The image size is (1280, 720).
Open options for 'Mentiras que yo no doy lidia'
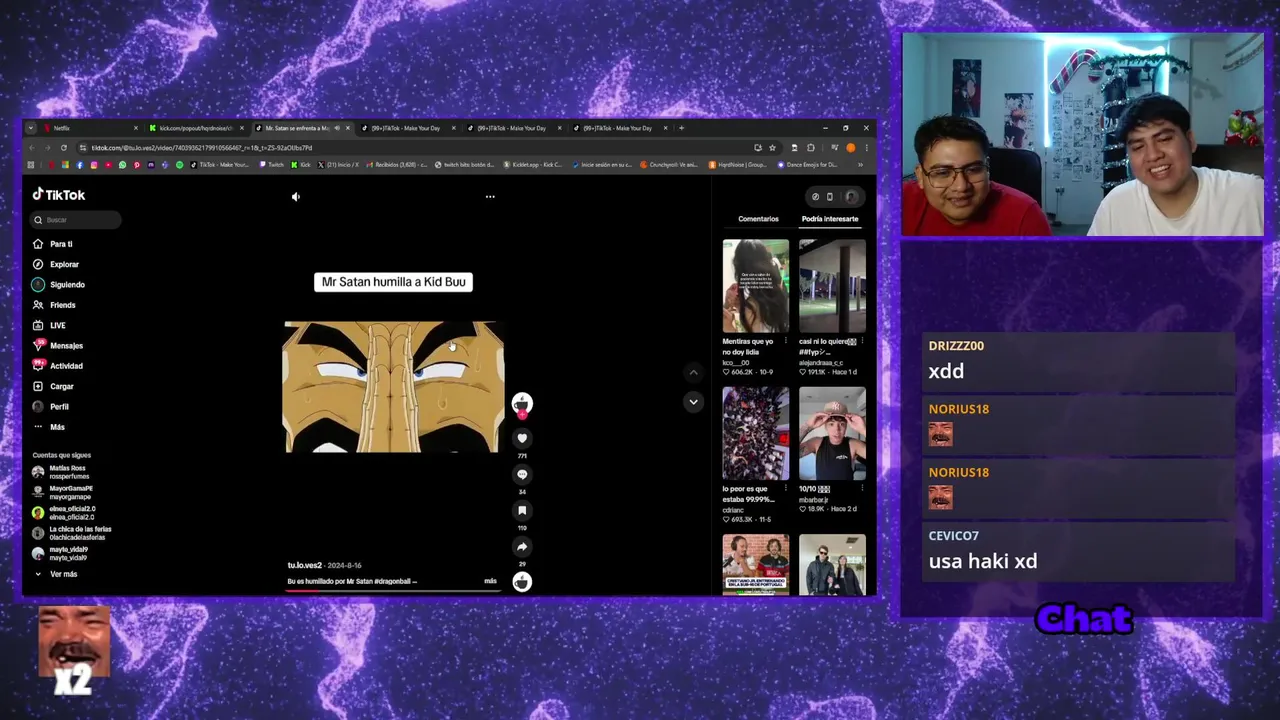tap(786, 341)
